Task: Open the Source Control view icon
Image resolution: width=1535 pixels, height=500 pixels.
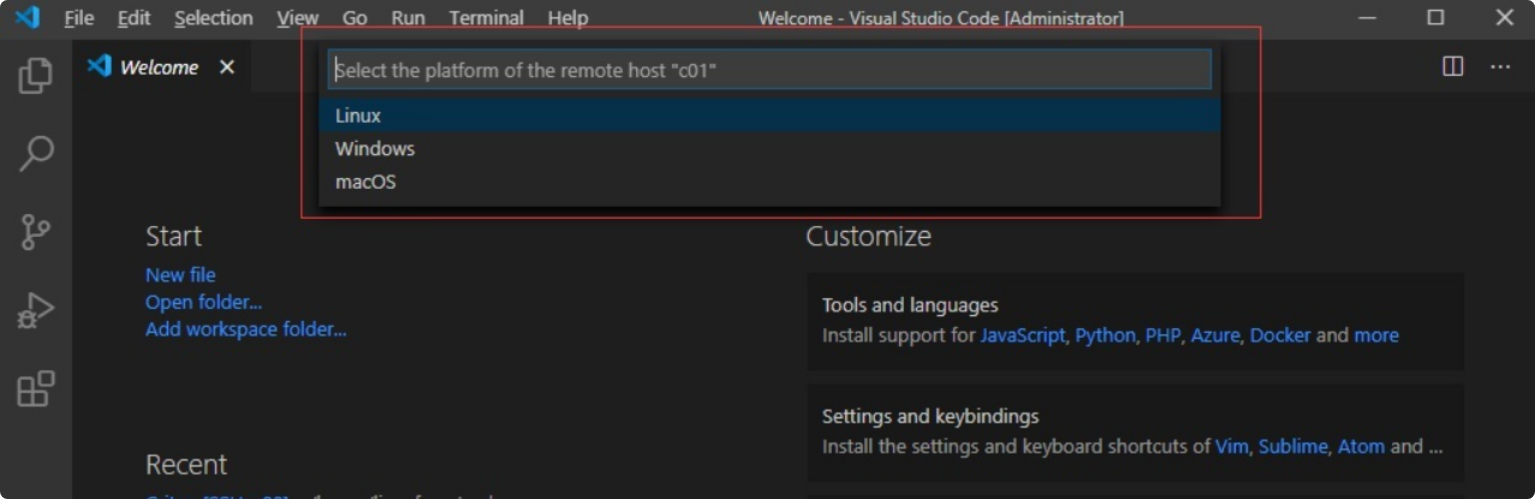Action: point(35,232)
